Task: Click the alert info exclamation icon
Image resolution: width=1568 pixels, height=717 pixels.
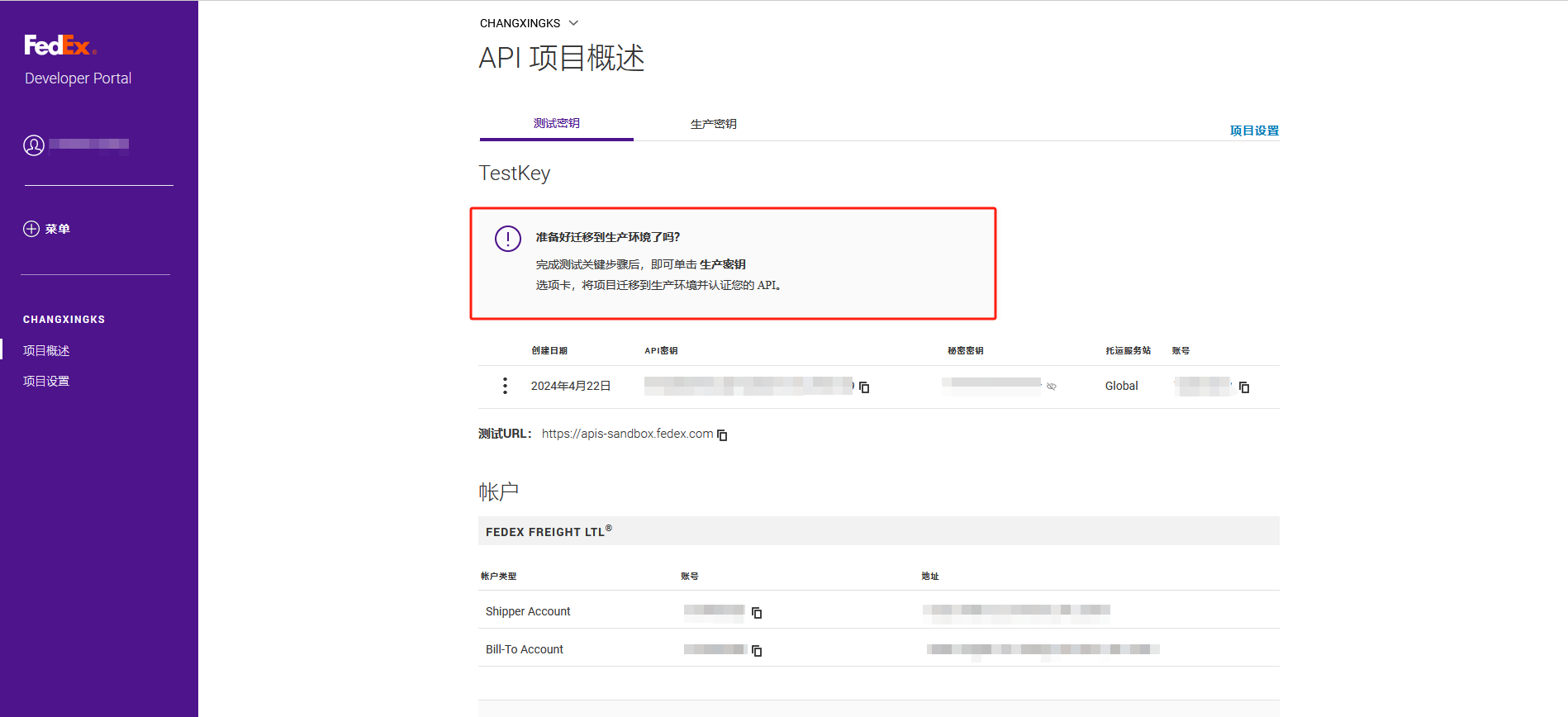Action: click(x=507, y=239)
